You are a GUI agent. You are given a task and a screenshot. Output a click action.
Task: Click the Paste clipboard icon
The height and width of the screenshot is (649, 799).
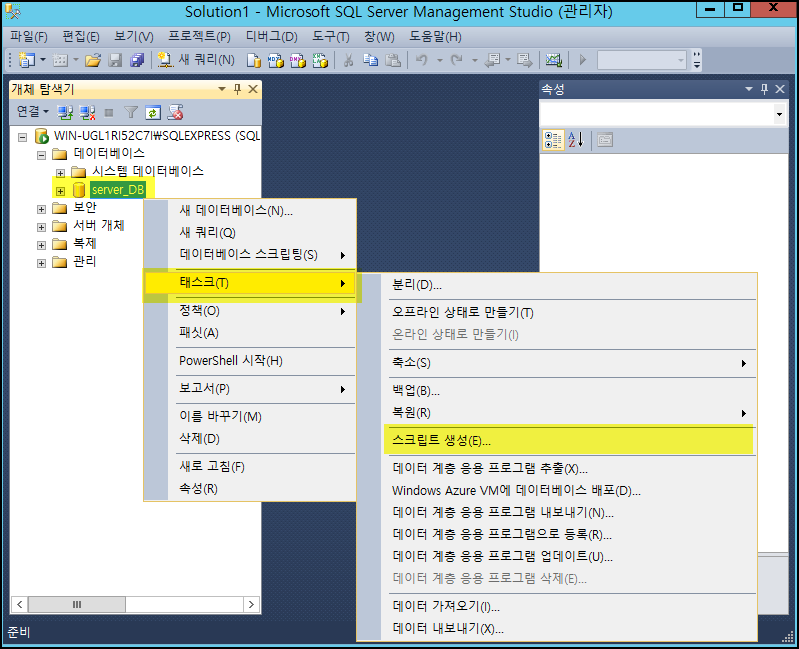392,61
